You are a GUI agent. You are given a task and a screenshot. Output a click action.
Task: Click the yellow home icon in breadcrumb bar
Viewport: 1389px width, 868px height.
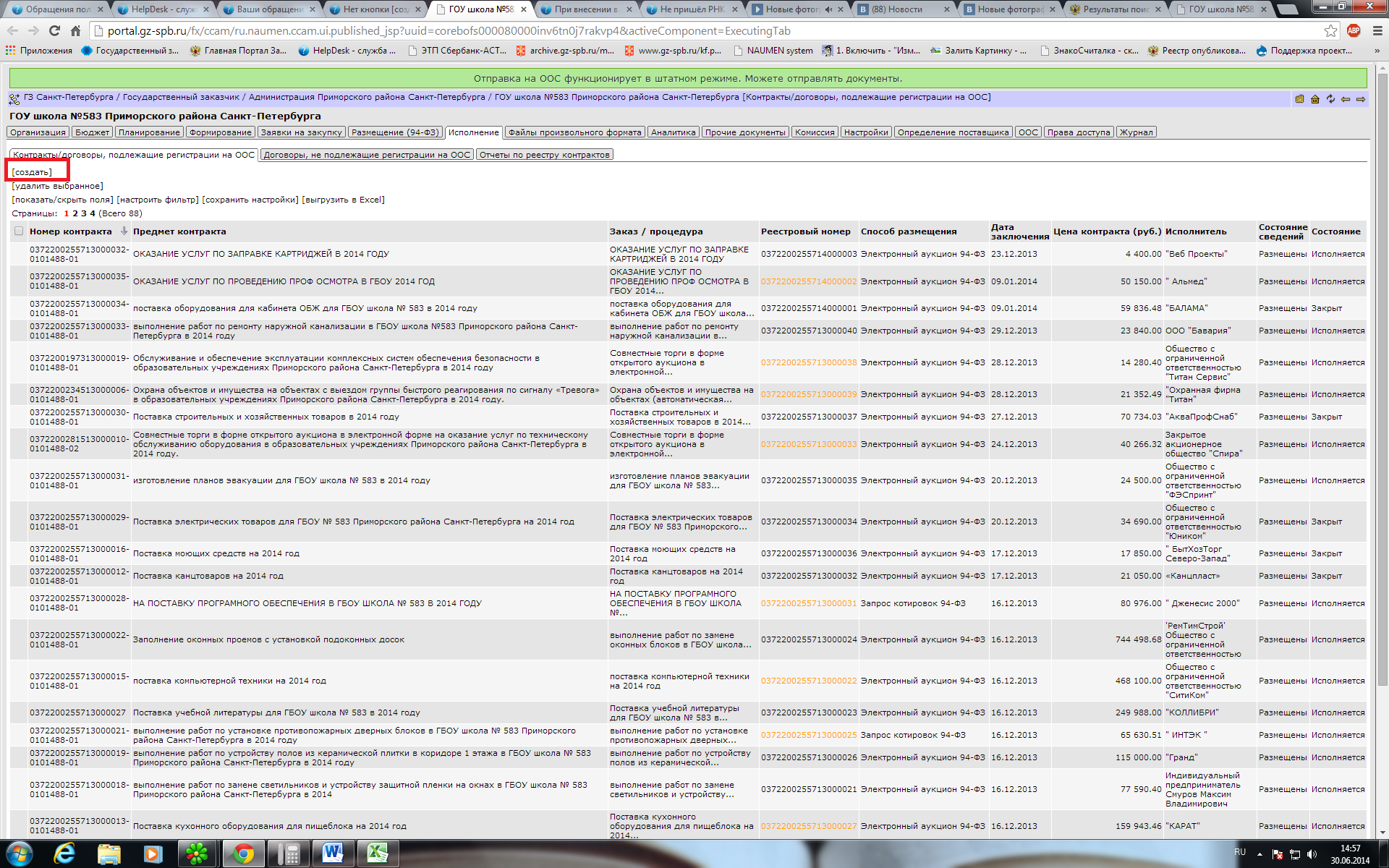tap(1315, 99)
